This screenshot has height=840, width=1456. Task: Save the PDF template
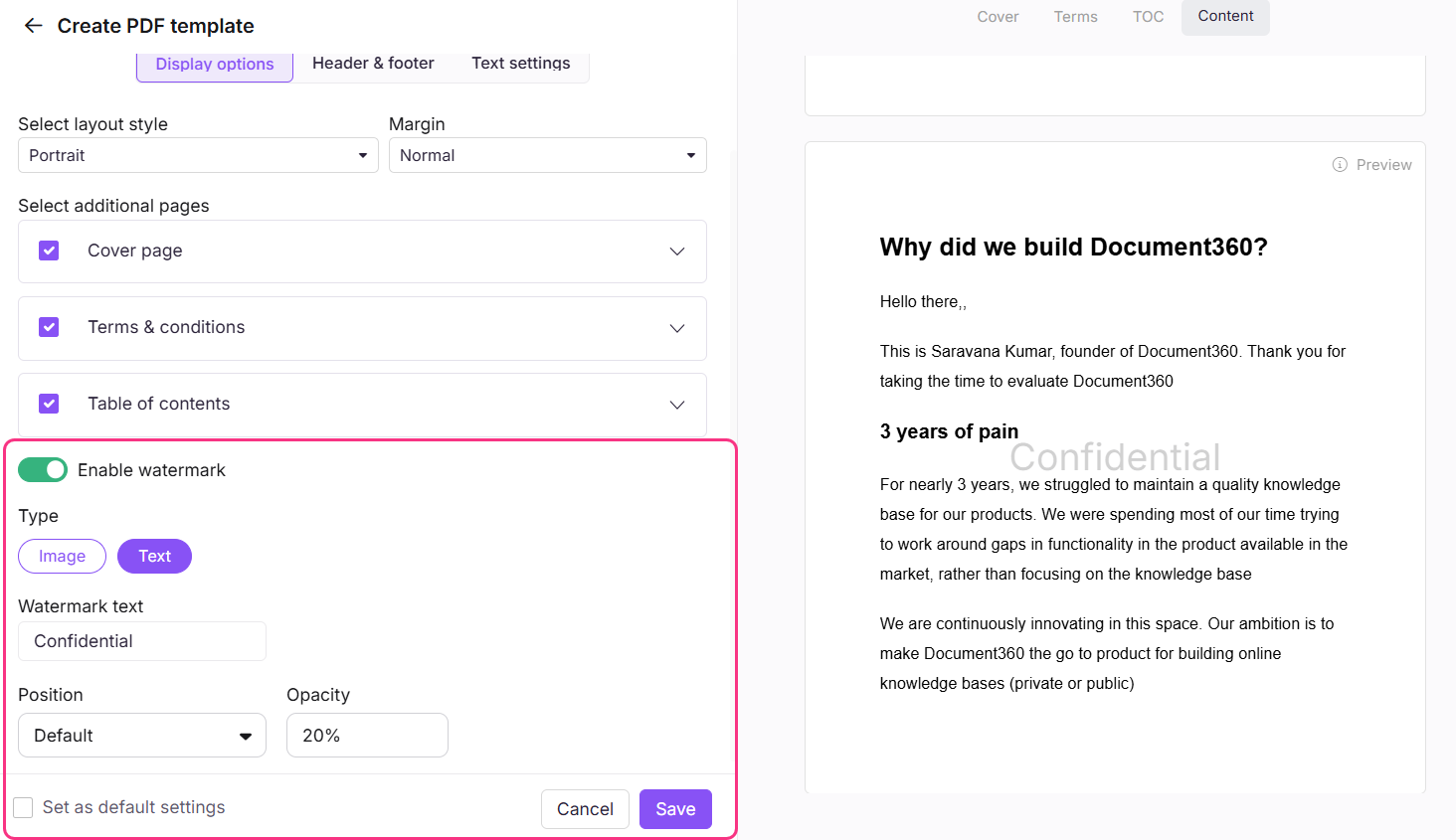[x=675, y=809]
